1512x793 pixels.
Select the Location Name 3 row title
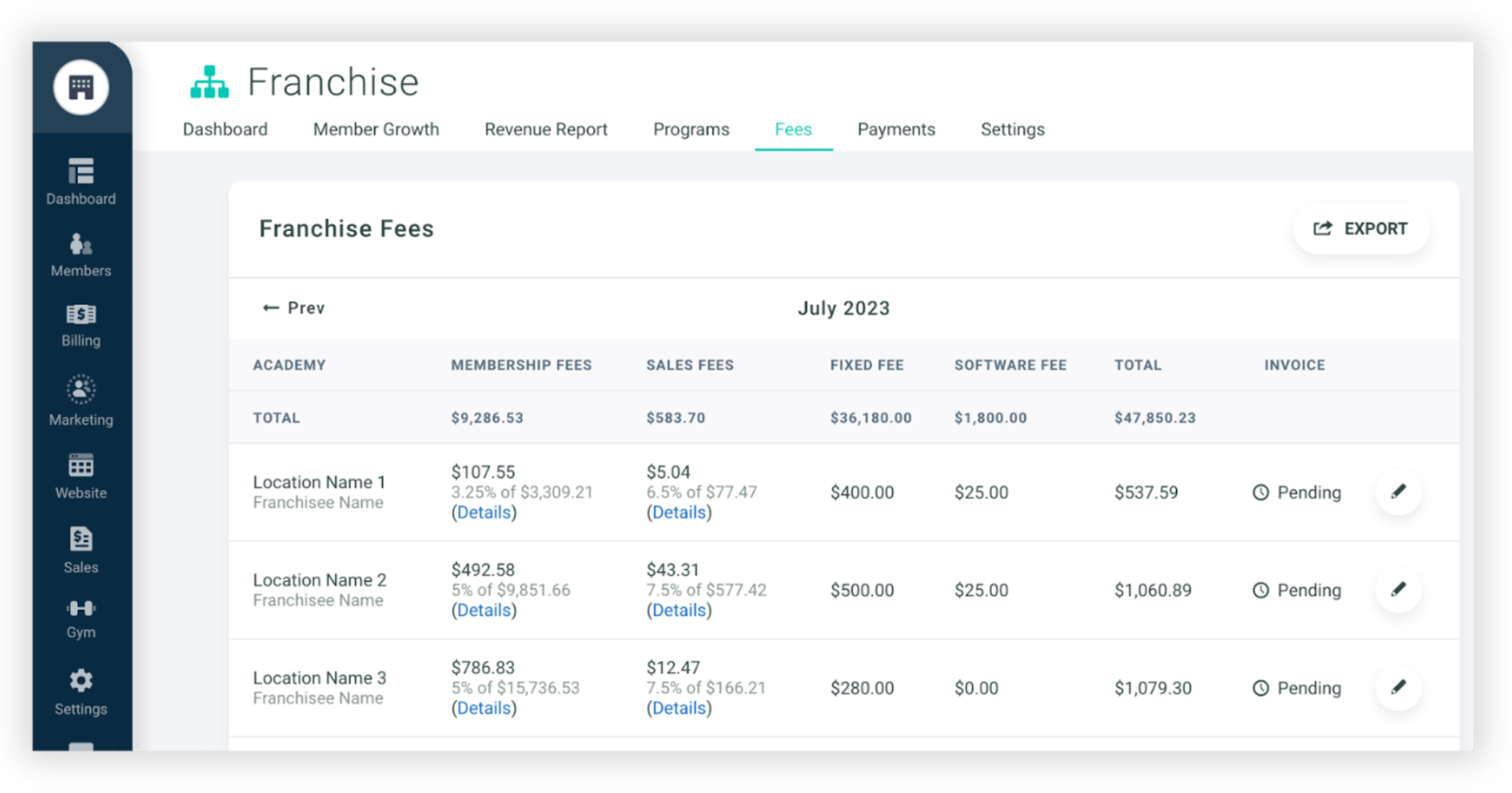pos(320,678)
